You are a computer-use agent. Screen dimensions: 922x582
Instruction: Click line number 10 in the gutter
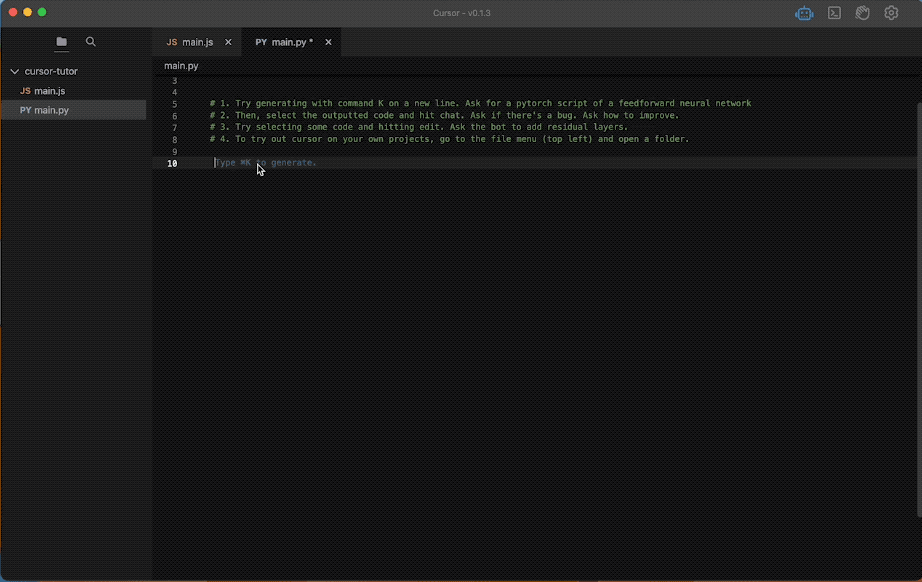point(172,163)
